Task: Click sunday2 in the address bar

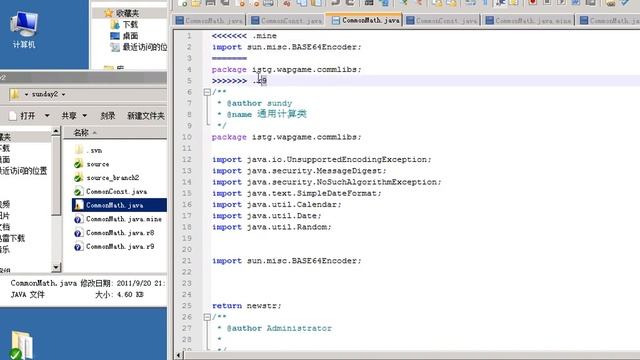Action: coord(45,94)
